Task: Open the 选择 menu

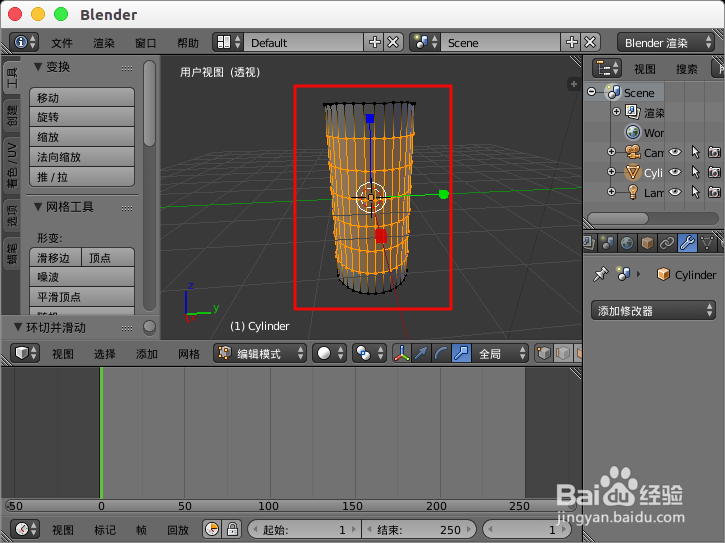Action: point(105,354)
